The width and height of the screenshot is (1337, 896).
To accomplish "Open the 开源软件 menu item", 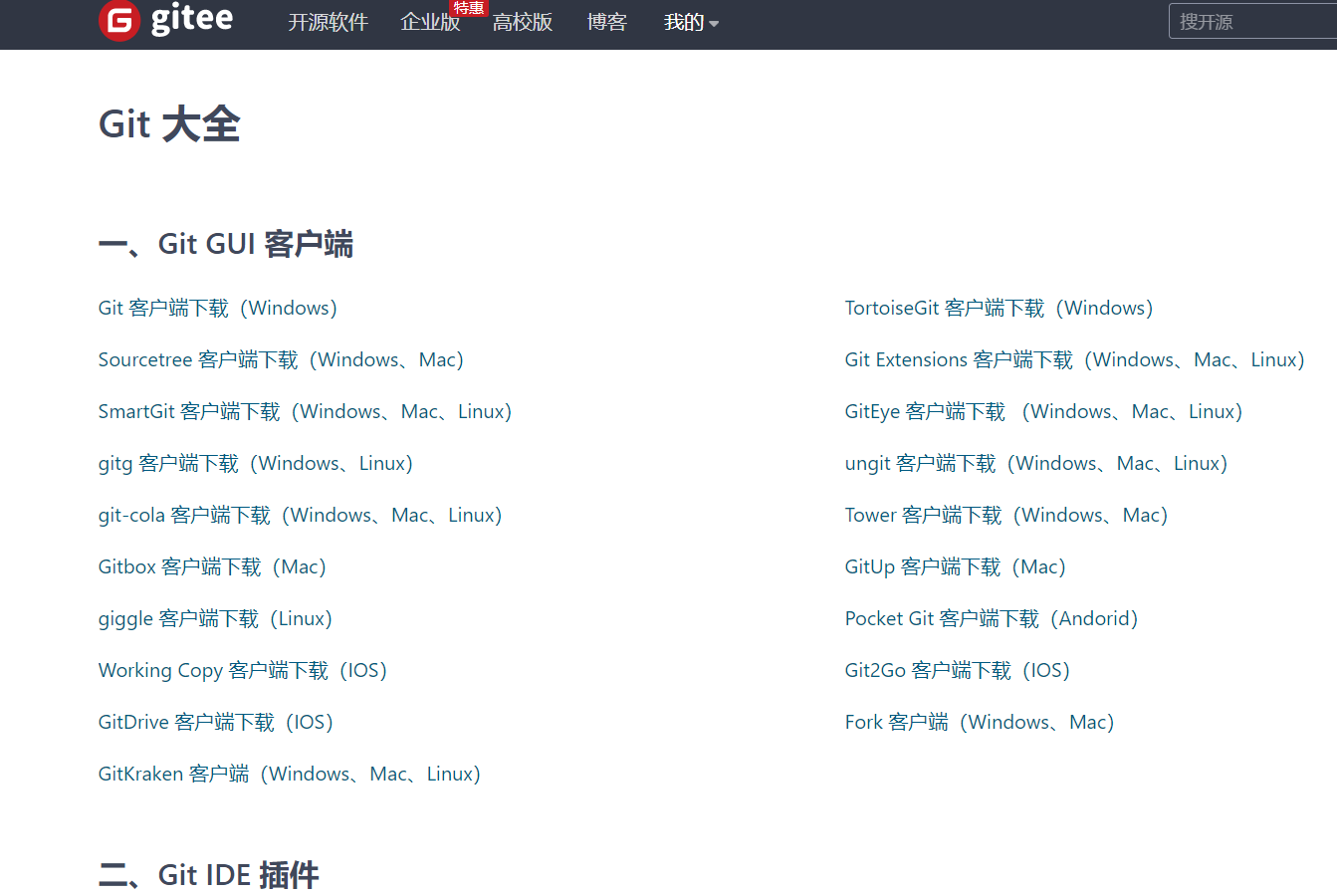I will coord(329,22).
